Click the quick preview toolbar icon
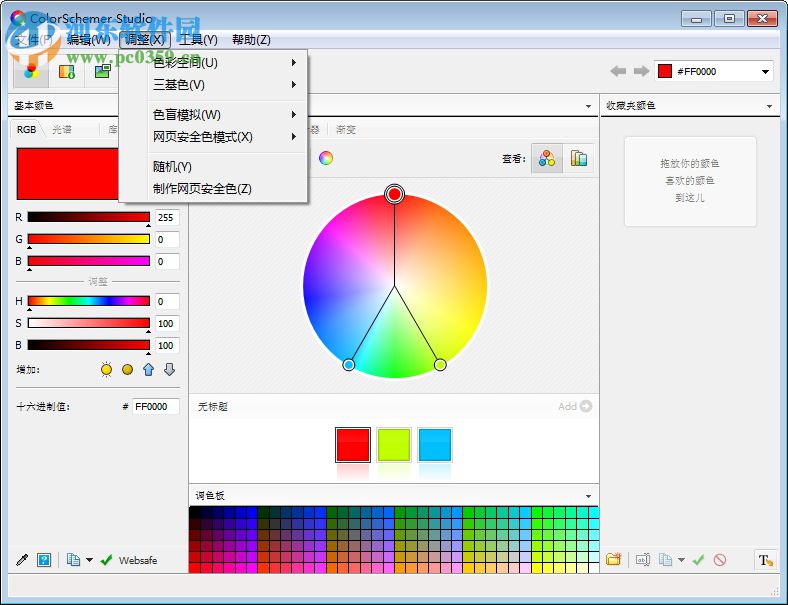The height and width of the screenshot is (605, 788). click(67, 72)
